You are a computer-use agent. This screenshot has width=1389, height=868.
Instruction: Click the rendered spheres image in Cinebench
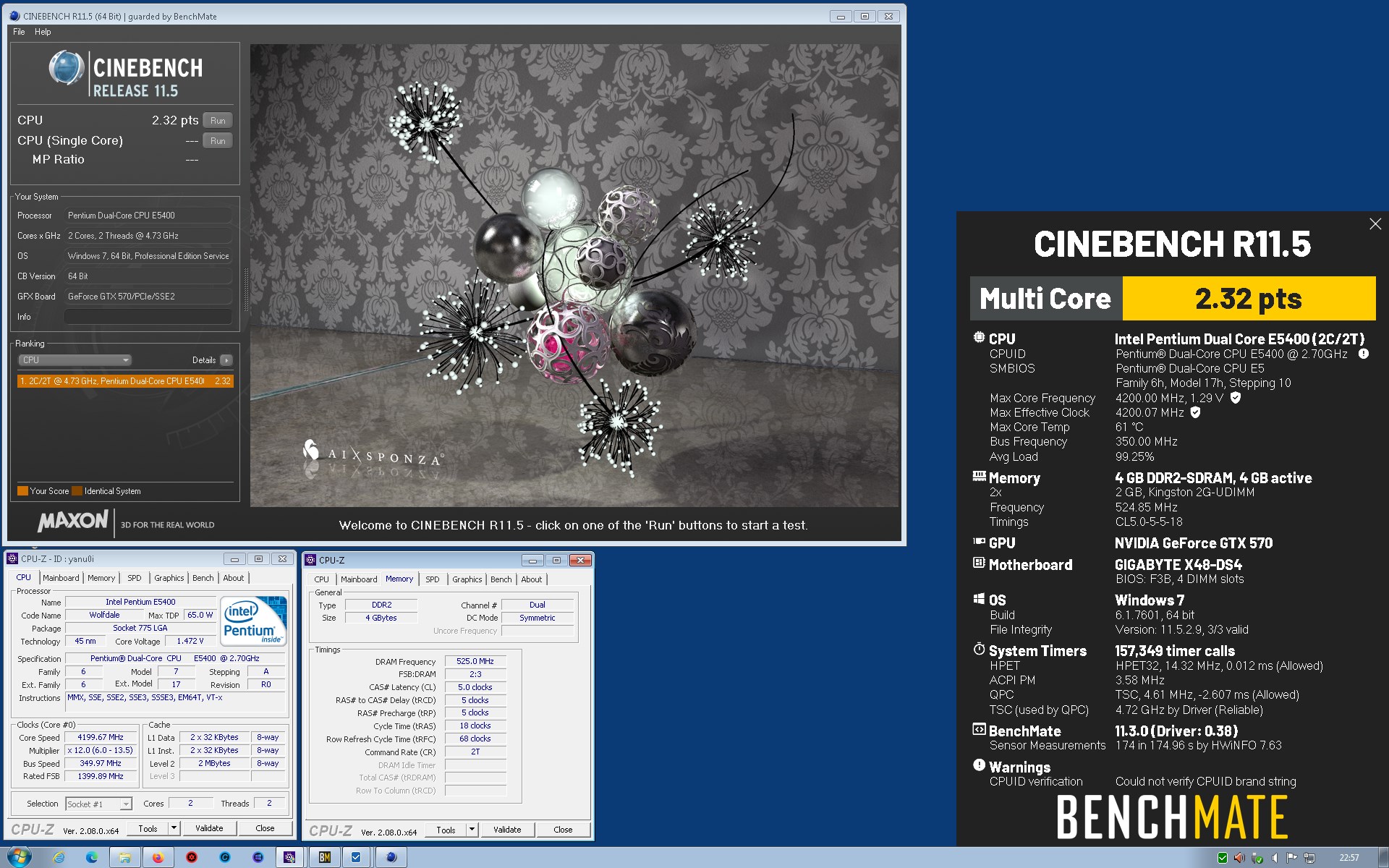tap(574, 276)
